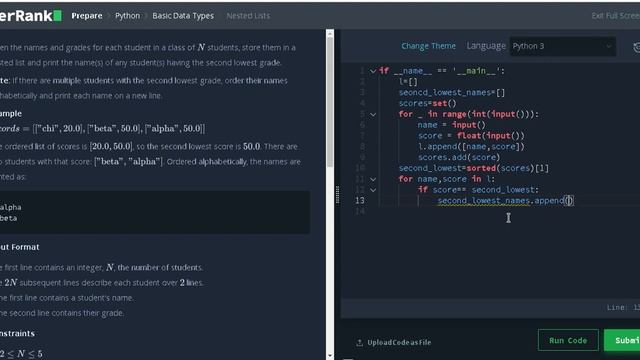This screenshot has width=640, height=360.
Task: Open the Python 3 language dropdown
Action: click(562, 46)
